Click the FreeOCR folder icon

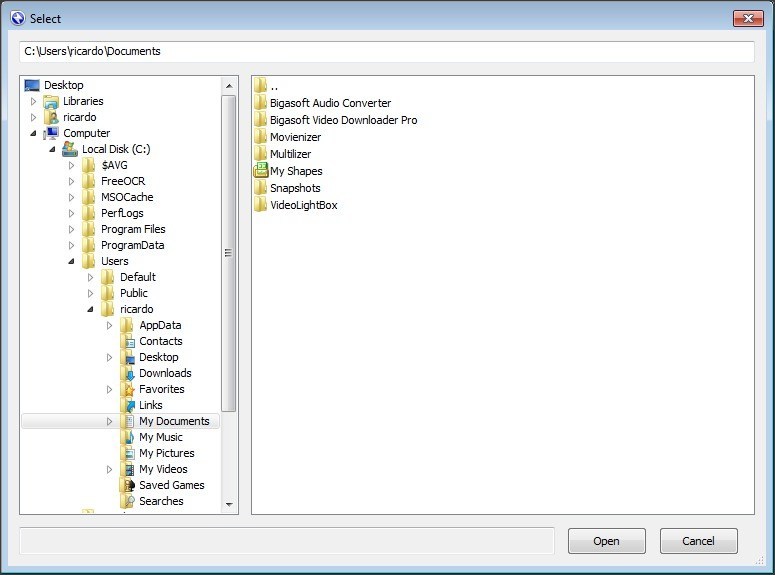point(88,181)
